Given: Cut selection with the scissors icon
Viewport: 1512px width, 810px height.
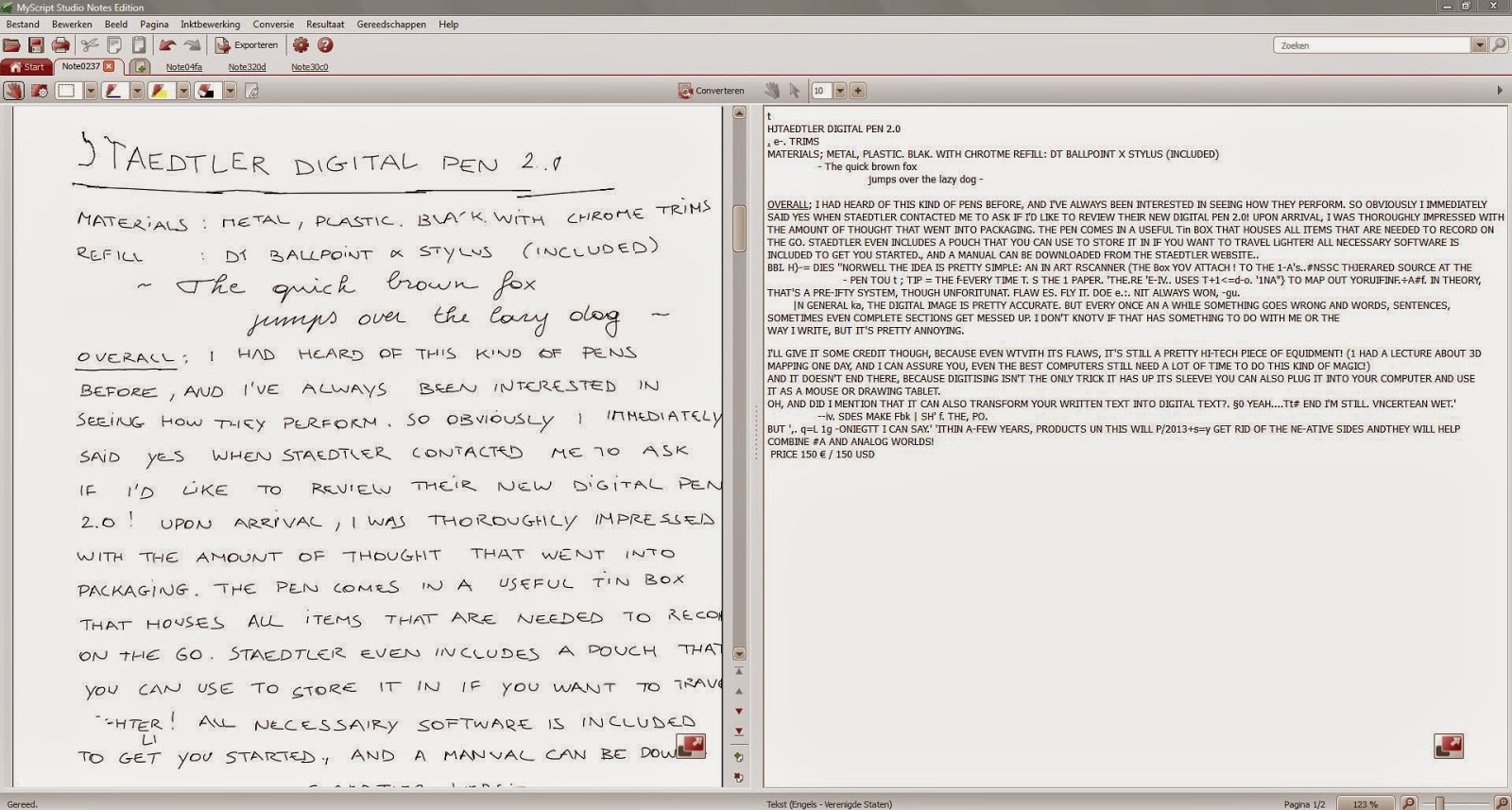Looking at the screenshot, I should click(x=90, y=45).
